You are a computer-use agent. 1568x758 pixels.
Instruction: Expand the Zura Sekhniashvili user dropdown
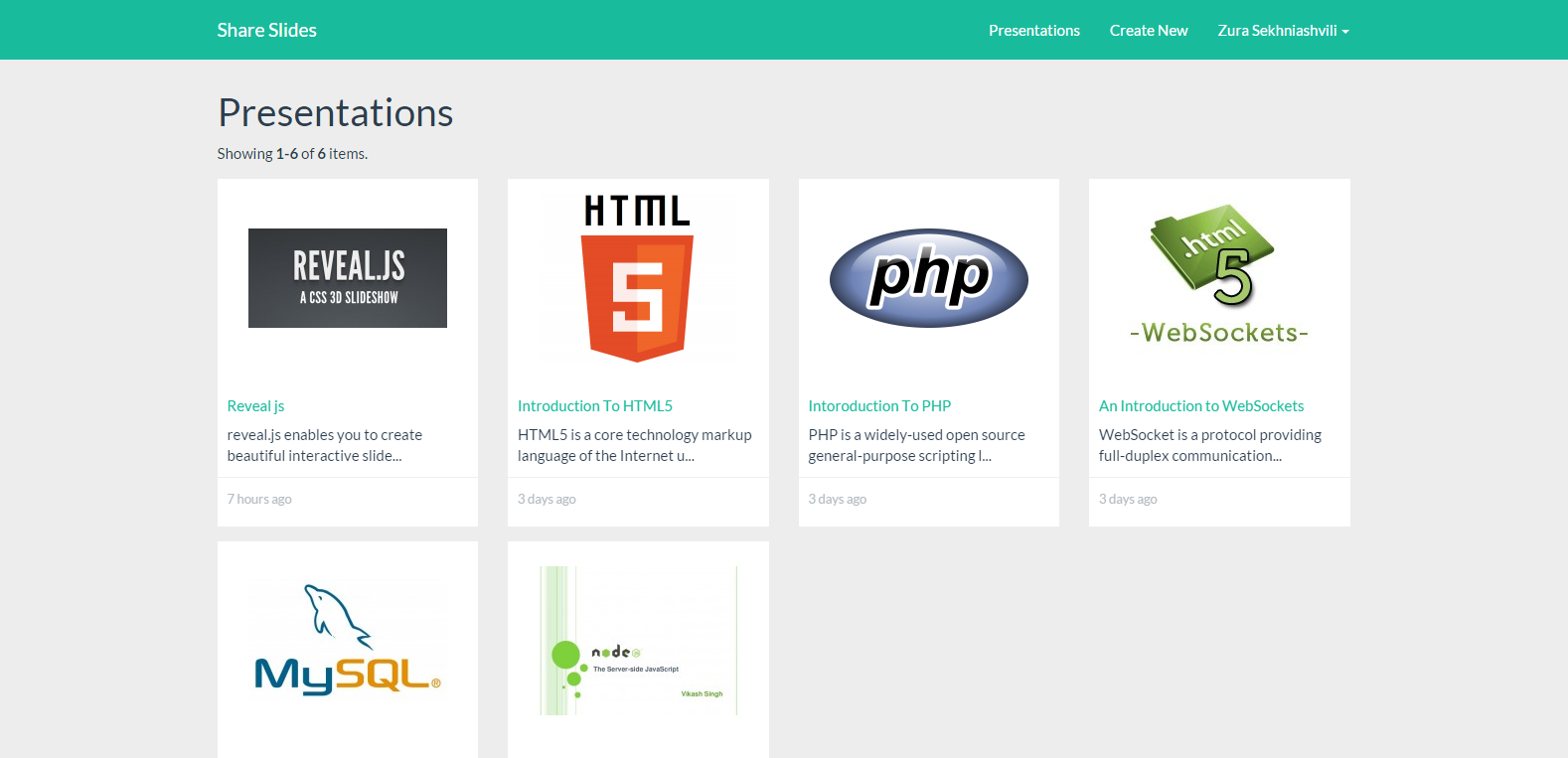pyautogui.click(x=1283, y=30)
